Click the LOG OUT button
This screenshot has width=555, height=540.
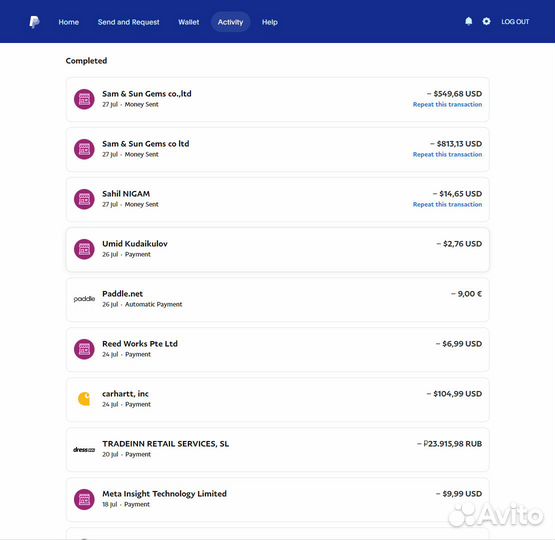click(515, 22)
